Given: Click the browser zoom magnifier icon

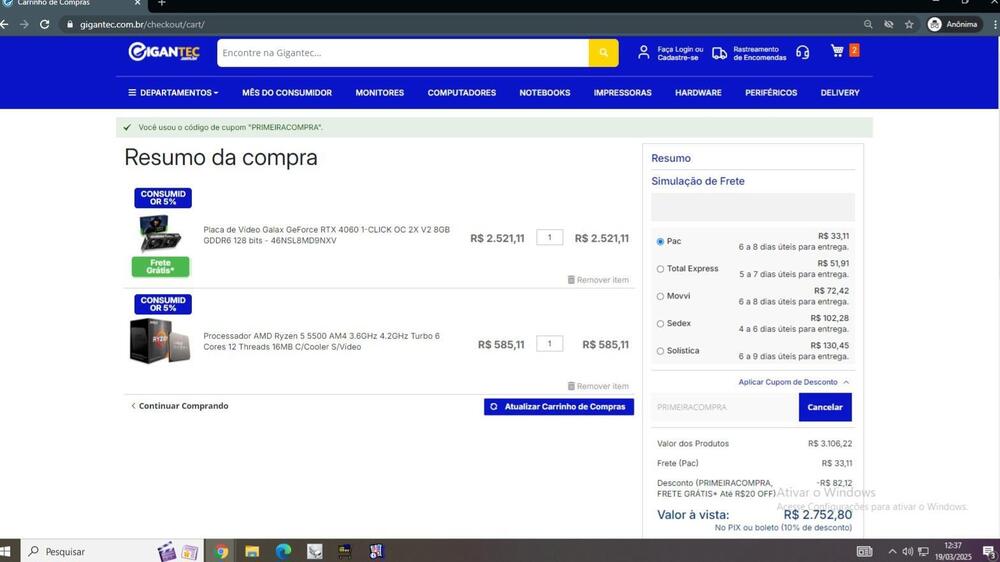Looking at the screenshot, I should pos(868,24).
